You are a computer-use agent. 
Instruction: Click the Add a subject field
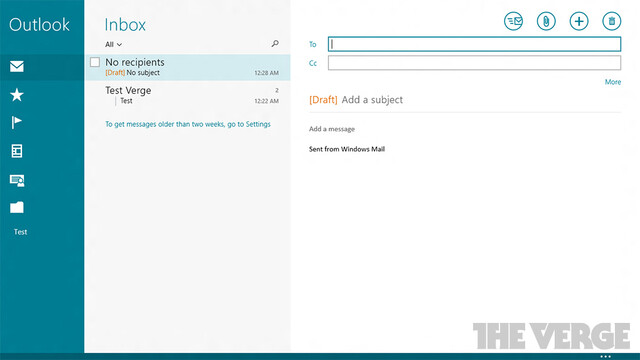tap(372, 100)
